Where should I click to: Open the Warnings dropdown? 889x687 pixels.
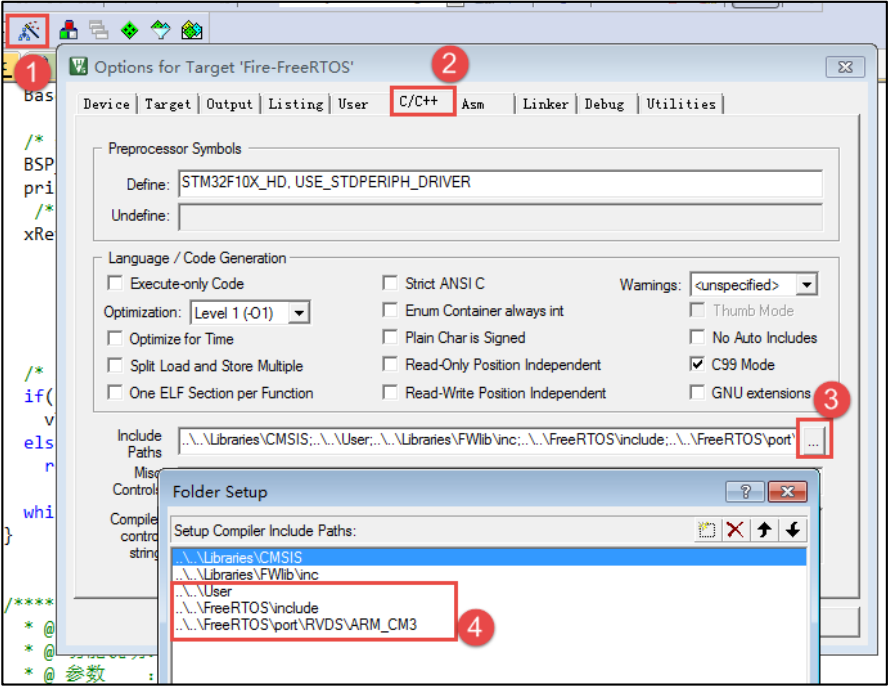click(806, 284)
